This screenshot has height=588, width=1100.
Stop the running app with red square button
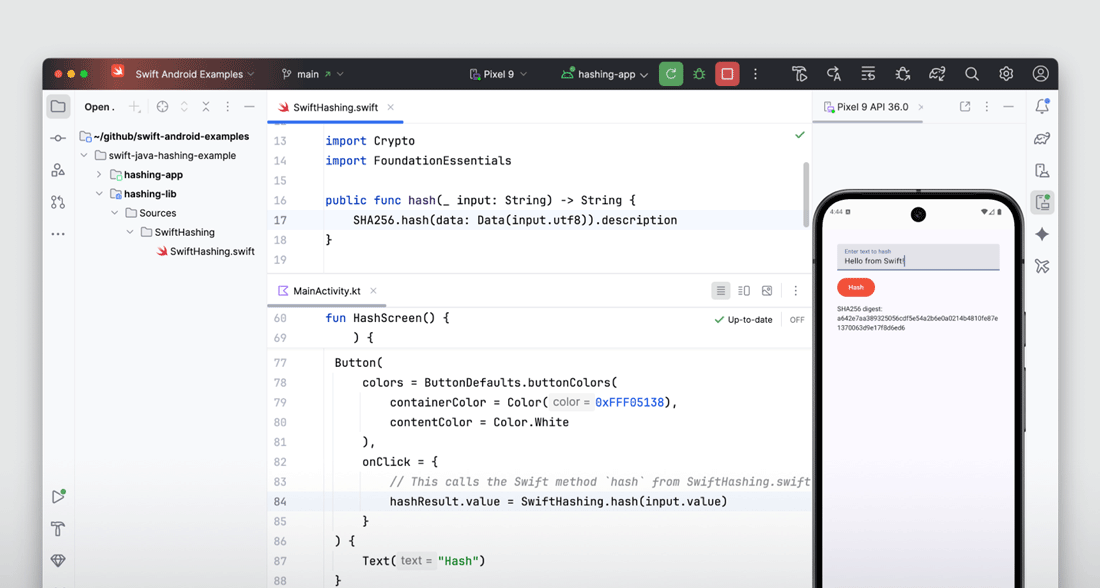coord(727,74)
